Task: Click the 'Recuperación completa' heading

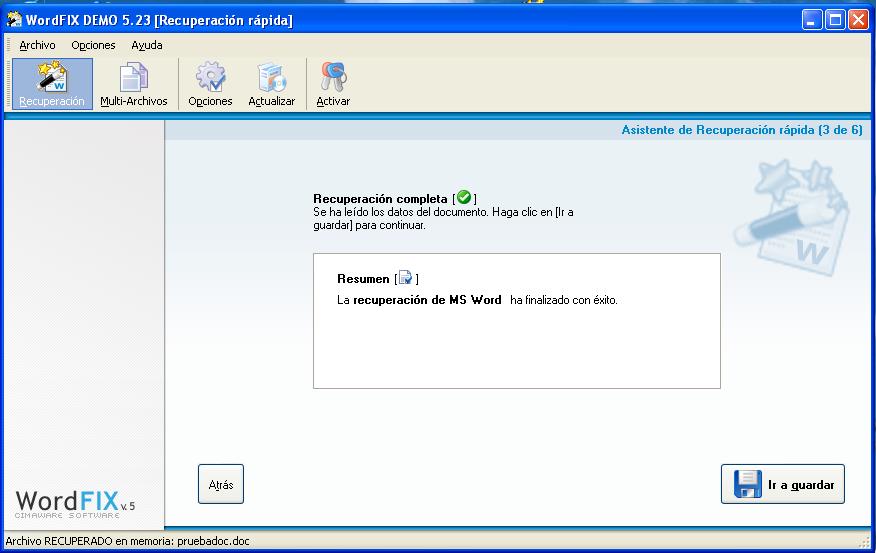Action: (x=380, y=199)
